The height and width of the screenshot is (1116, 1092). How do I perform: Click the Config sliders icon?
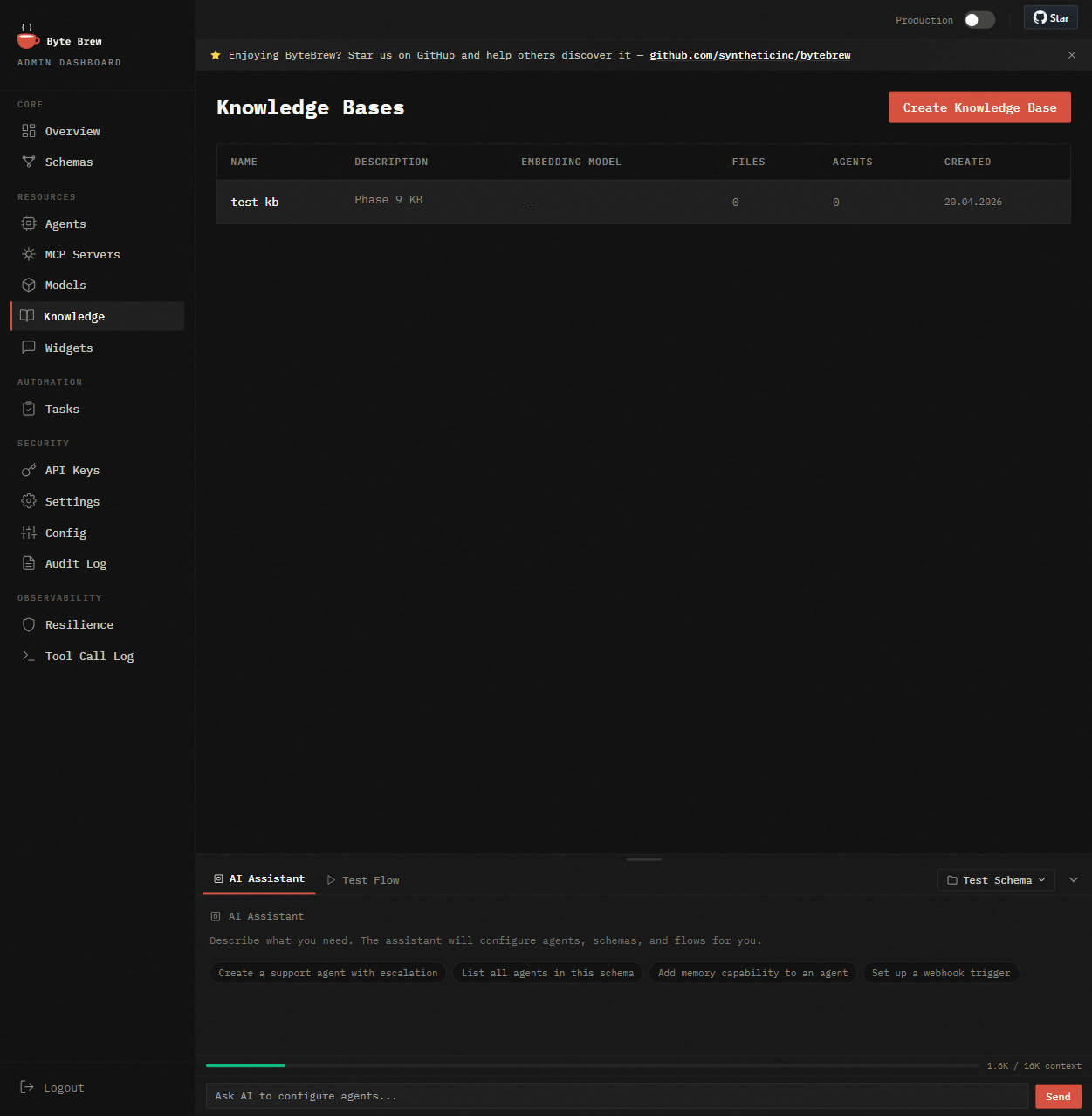(x=29, y=533)
